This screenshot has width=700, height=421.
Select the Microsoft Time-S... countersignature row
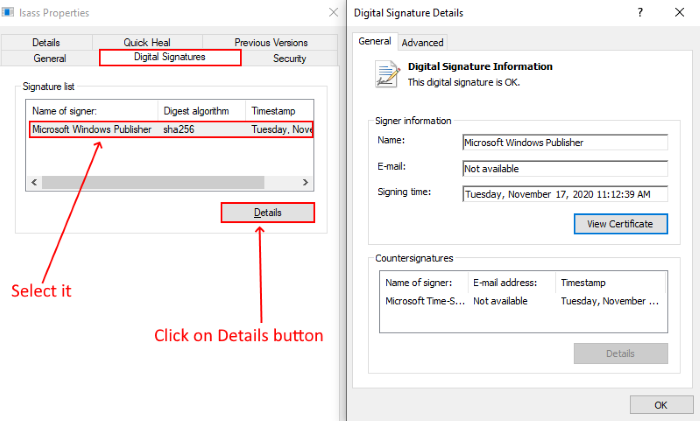[x=523, y=301]
